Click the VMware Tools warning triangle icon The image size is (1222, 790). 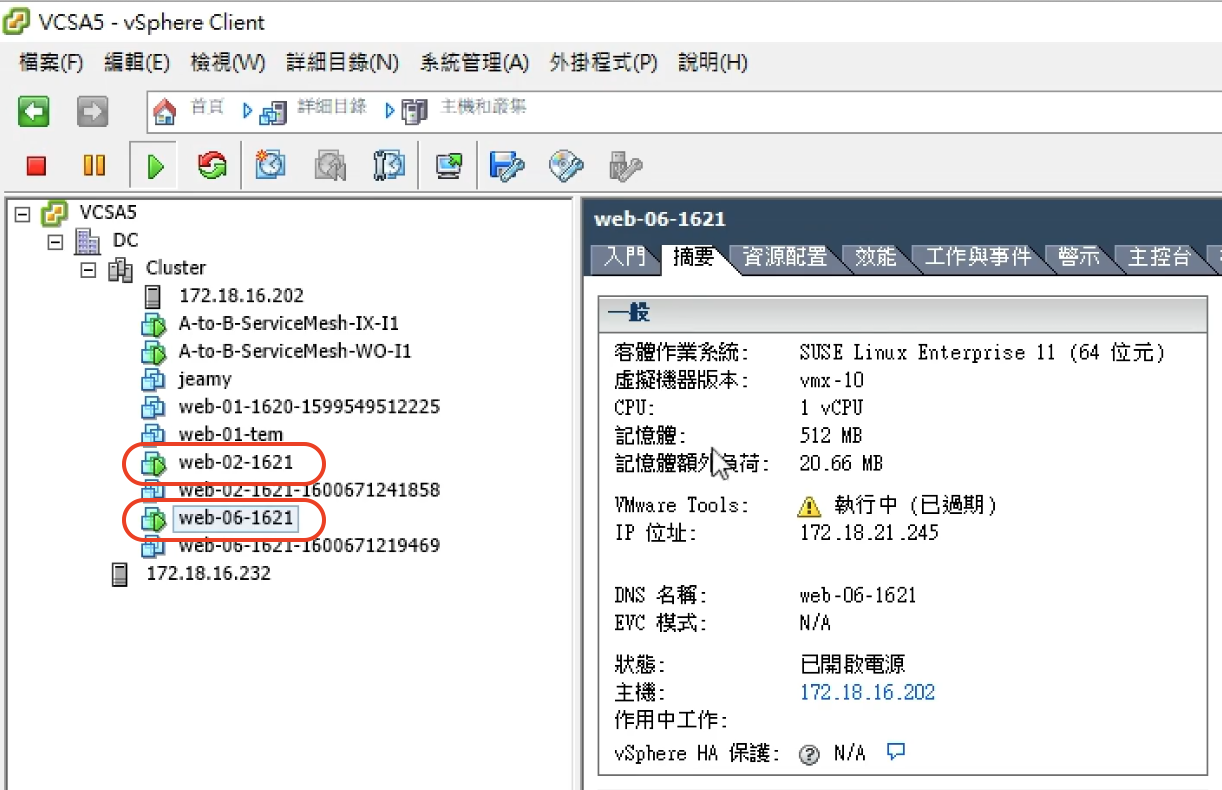(809, 505)
